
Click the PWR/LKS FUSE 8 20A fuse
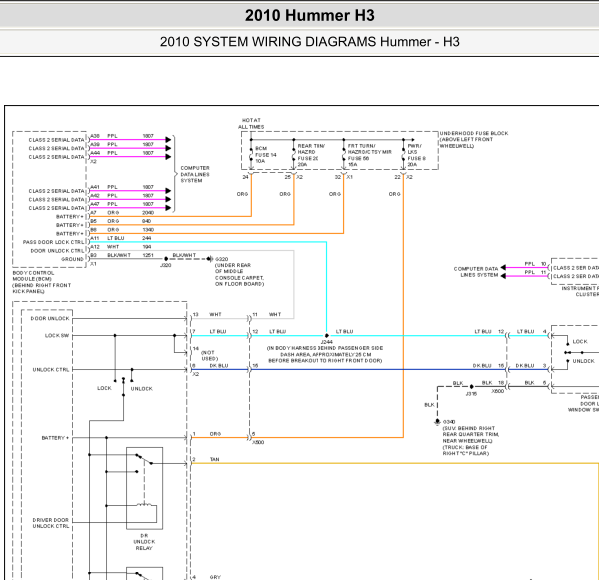[x=403, y=155]
